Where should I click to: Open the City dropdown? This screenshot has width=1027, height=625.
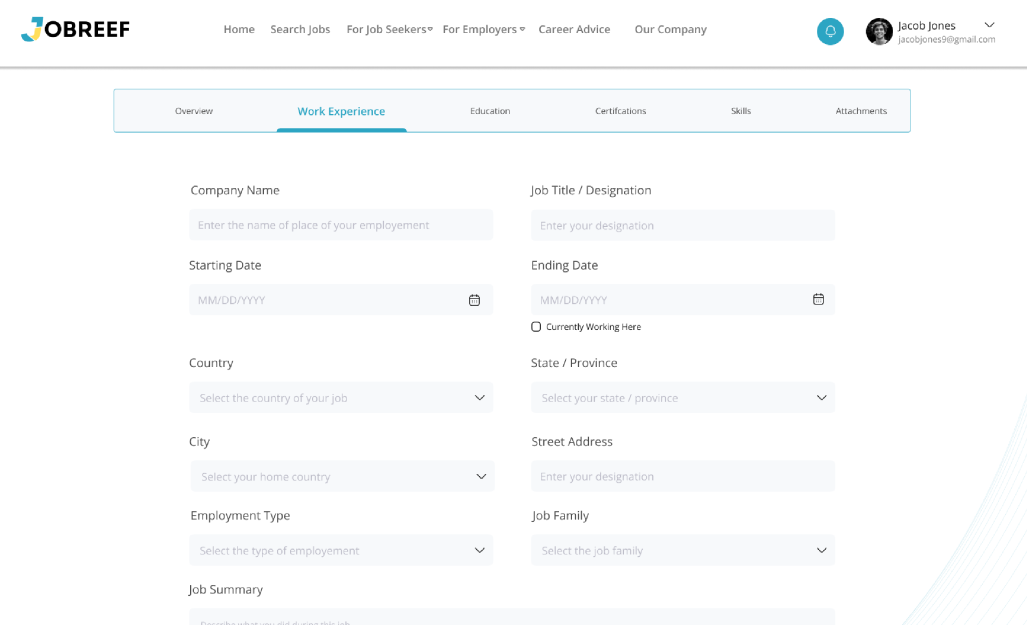pos(342,476)
